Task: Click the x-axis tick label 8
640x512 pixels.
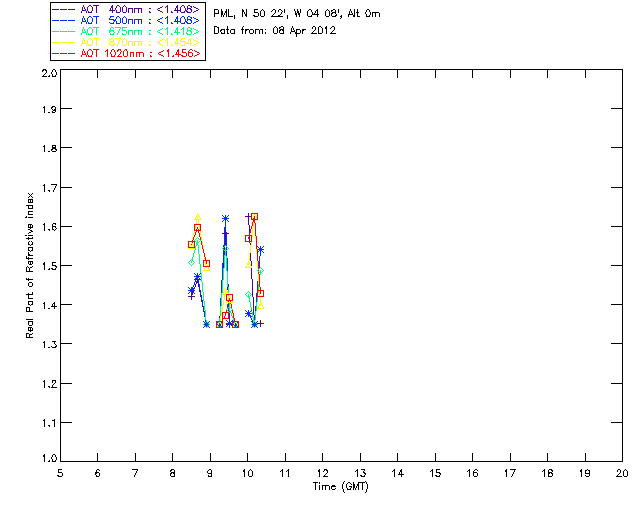Action: (173, 473)
